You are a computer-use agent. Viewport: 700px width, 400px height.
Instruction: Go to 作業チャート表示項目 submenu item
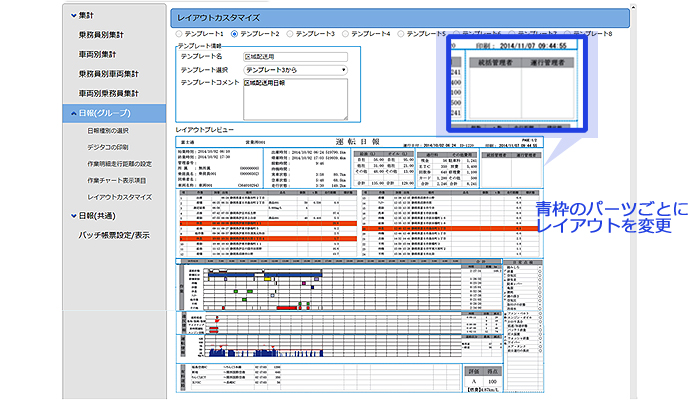click(117, 180)
